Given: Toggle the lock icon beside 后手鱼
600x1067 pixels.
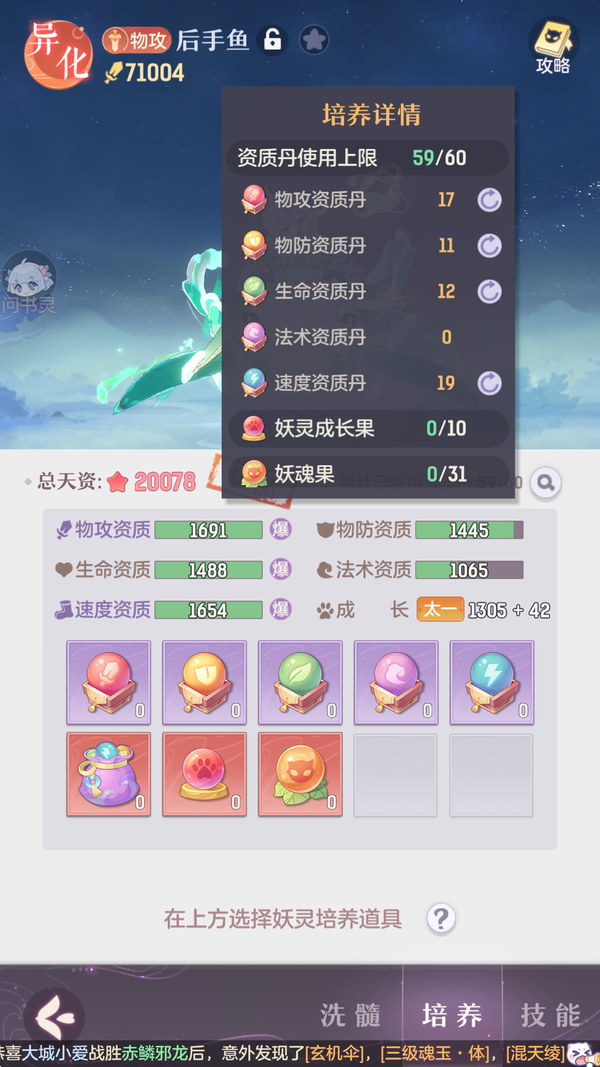Looking at the screenshot, I should tap(272, 40).
